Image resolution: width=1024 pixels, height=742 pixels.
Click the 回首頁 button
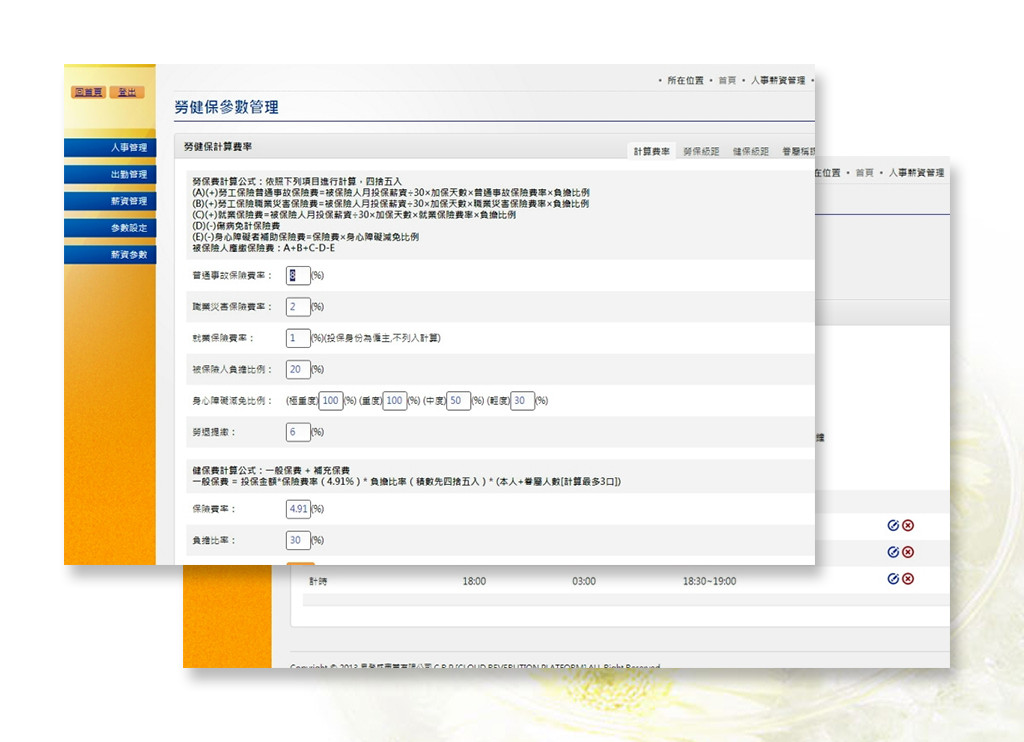coord(88,92)
